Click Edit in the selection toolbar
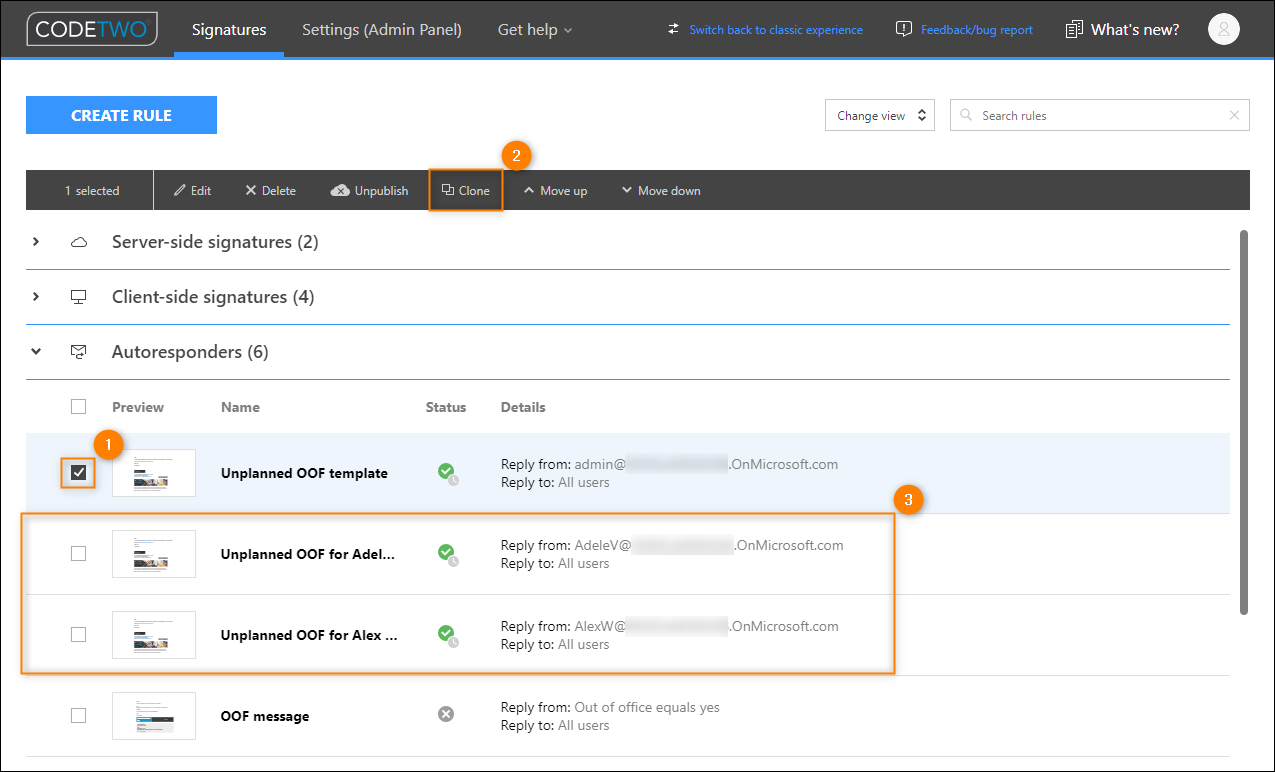The height and width of the screenshot is (772, 1275). (x=193, y=190)
